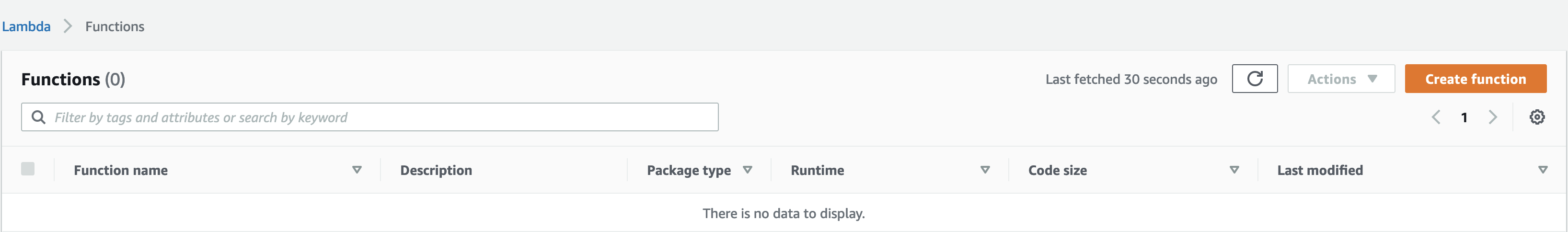This screenshot has width=1568, height=232.
Task: Sort by Package type arrow
Action: tap(748, 170)
